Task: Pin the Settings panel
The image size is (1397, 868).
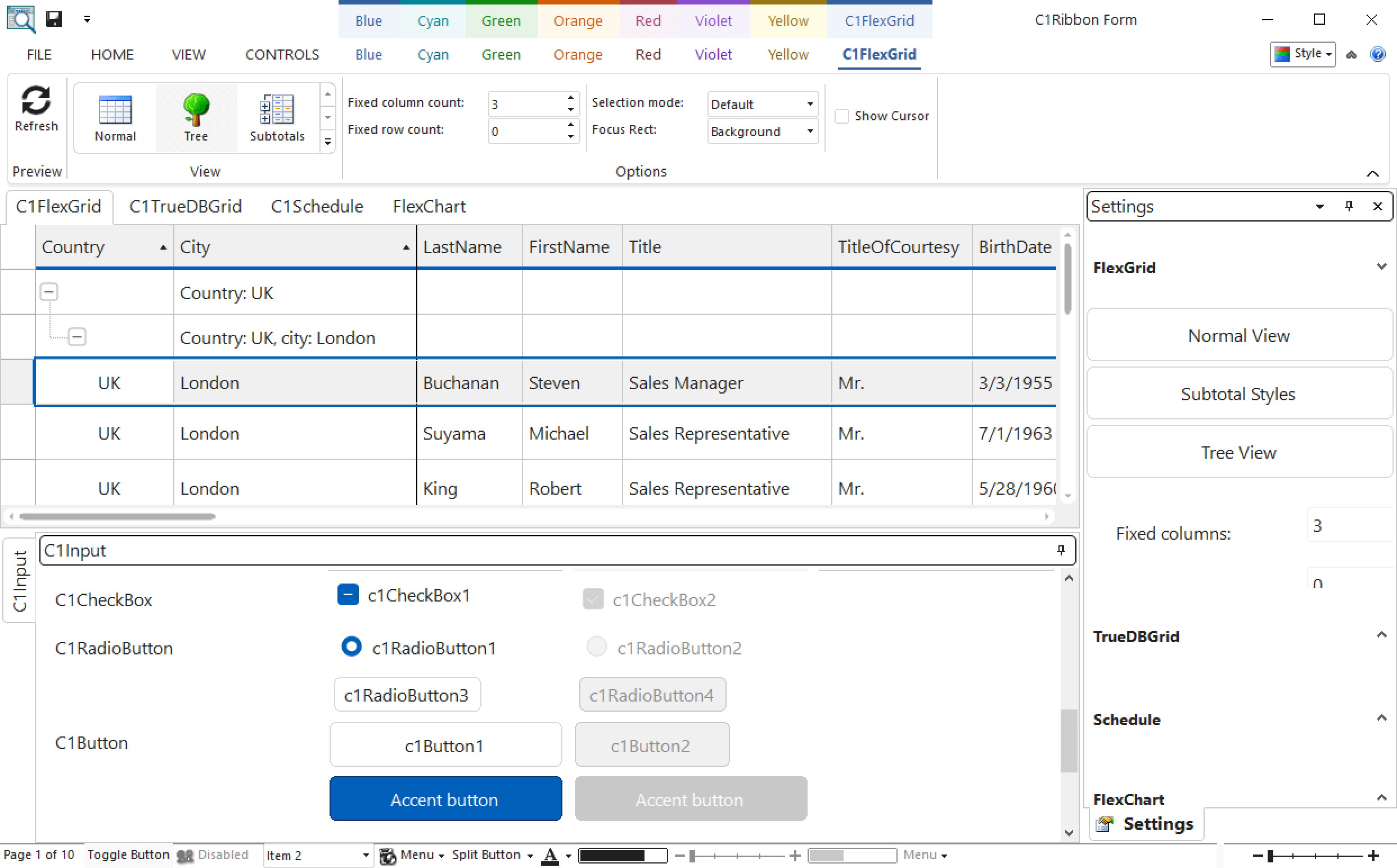Action: pyautogui.click(x=1349, y=206)
